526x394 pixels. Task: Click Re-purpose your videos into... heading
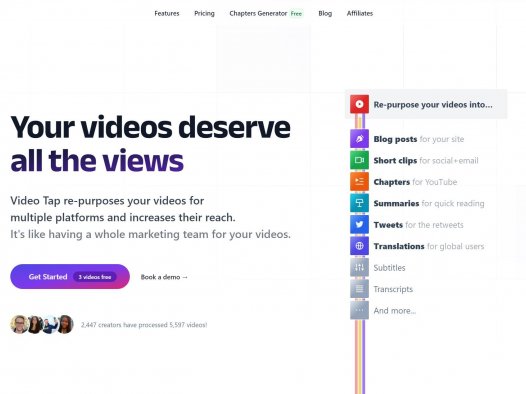point(433,105)
